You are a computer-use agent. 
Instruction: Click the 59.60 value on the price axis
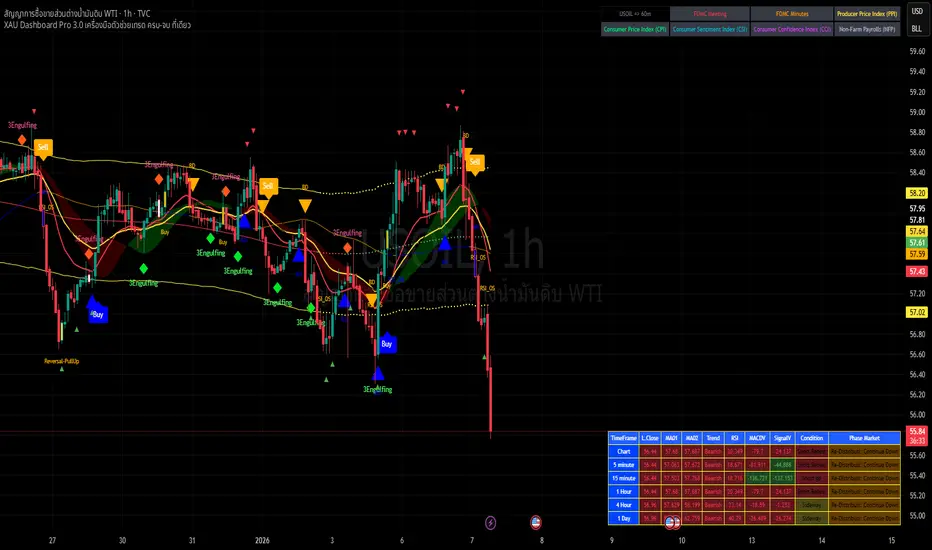pos(917,51)
